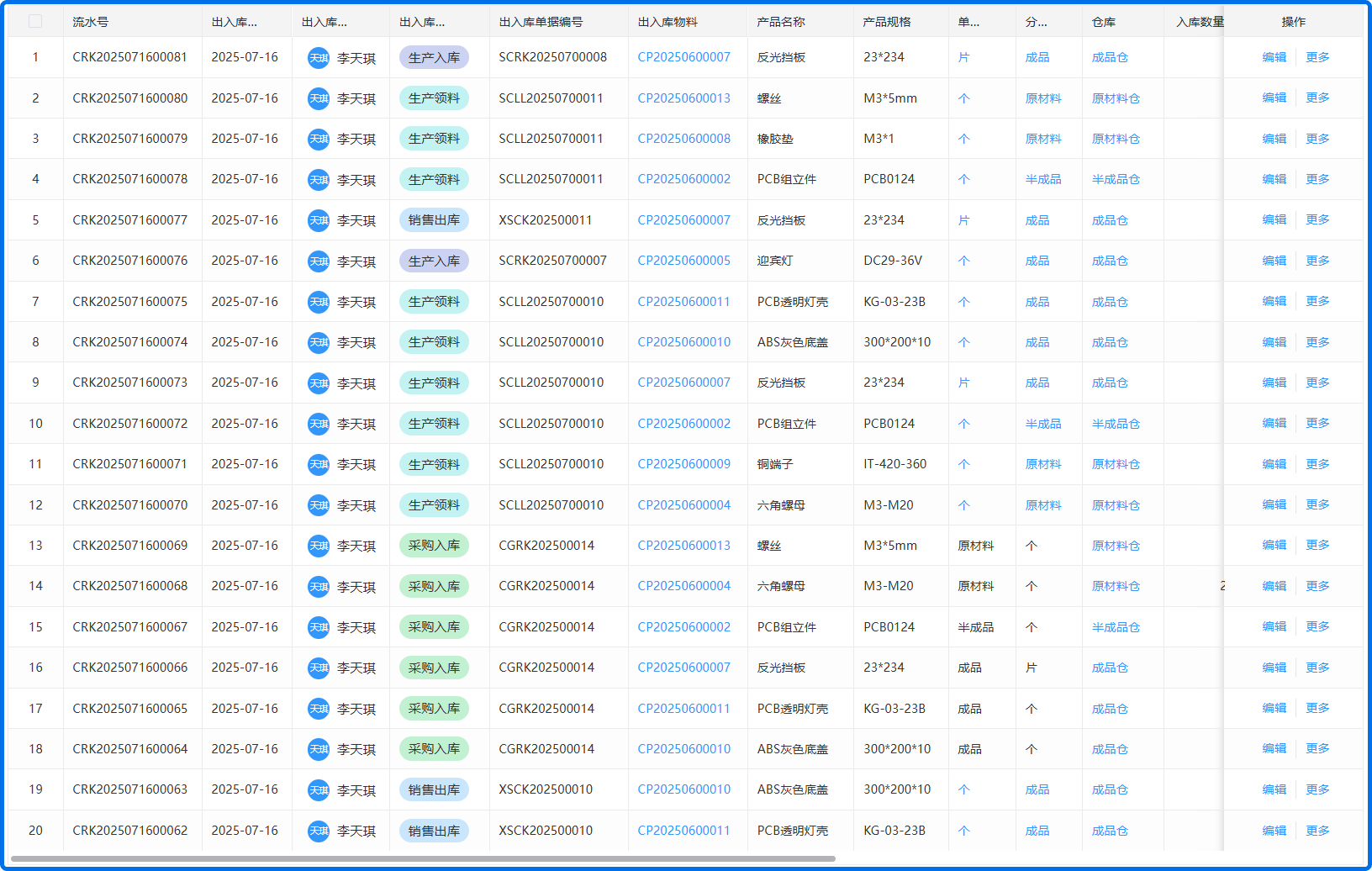Click 李天琪's avatar on row CRK2025071600069
Screen dimensions: 1372x871
tap(318, 545)
